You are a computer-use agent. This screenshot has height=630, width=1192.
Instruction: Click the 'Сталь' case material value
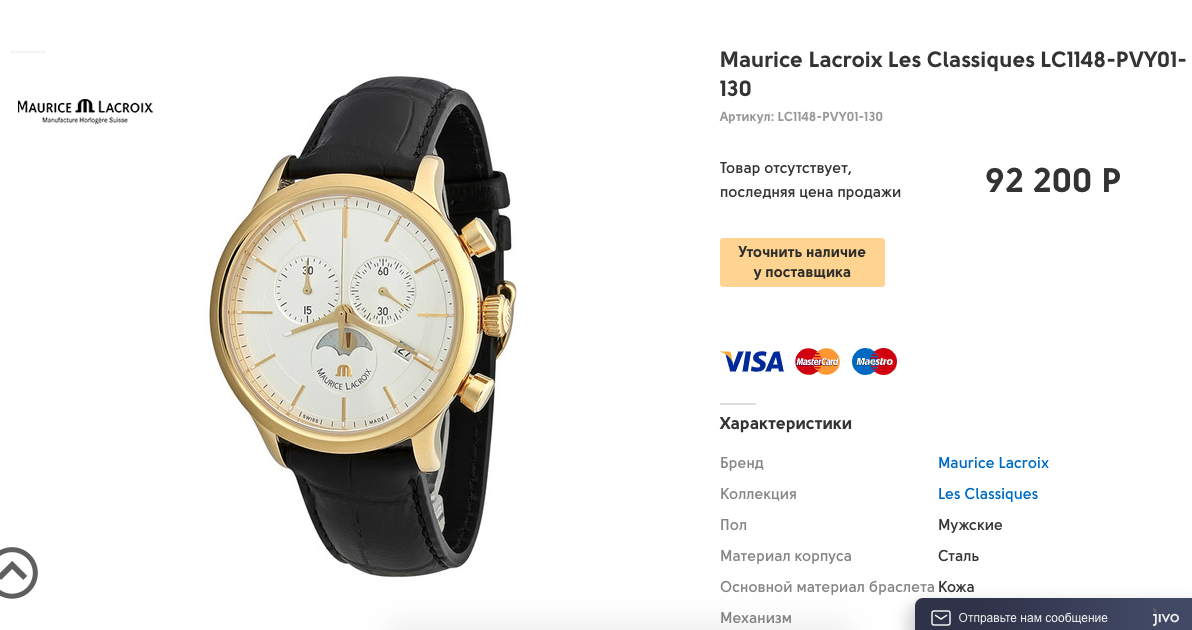point(959,556)
